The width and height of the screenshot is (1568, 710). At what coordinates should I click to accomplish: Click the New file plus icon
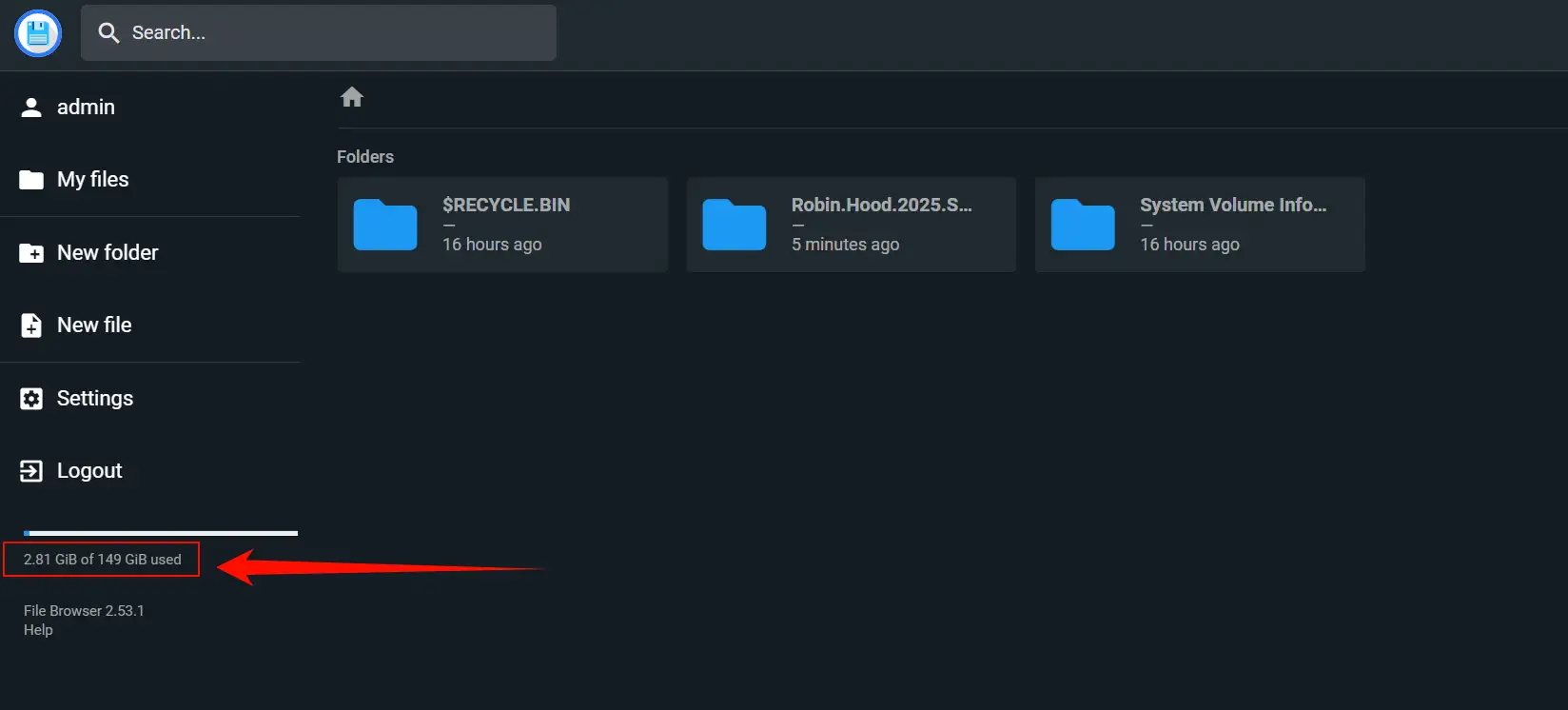(31, 325)
